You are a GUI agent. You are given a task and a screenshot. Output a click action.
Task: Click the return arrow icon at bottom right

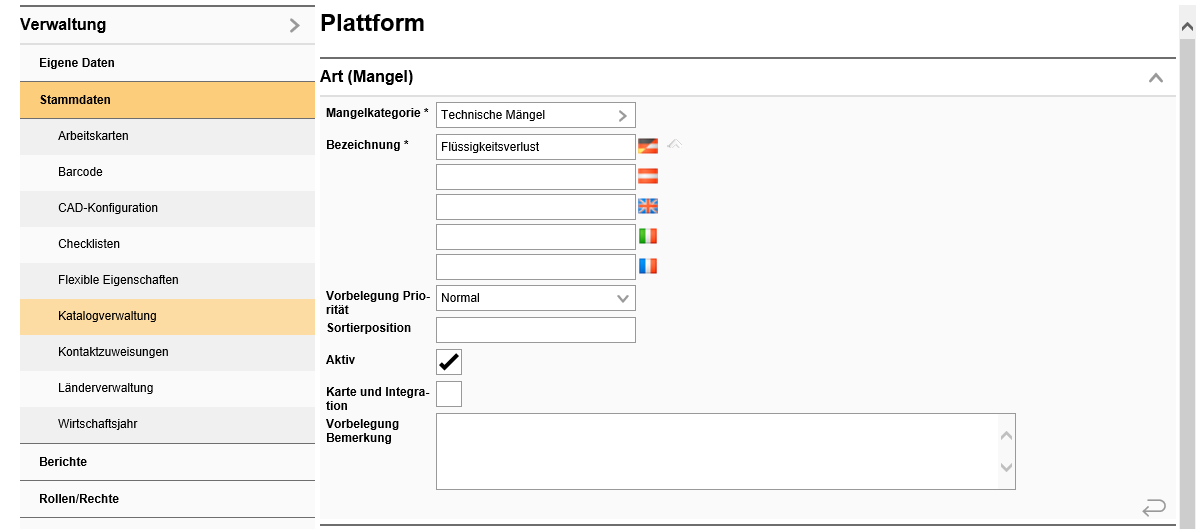click(1154, 507)
